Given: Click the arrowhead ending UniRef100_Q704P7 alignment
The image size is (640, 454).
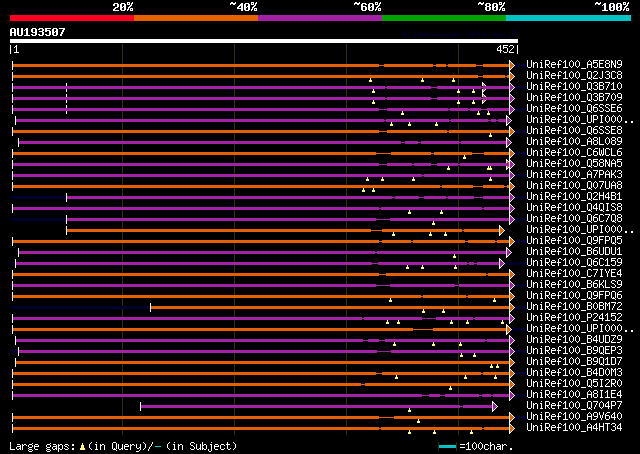Looking at the screenshot, I should coord(495,406).
